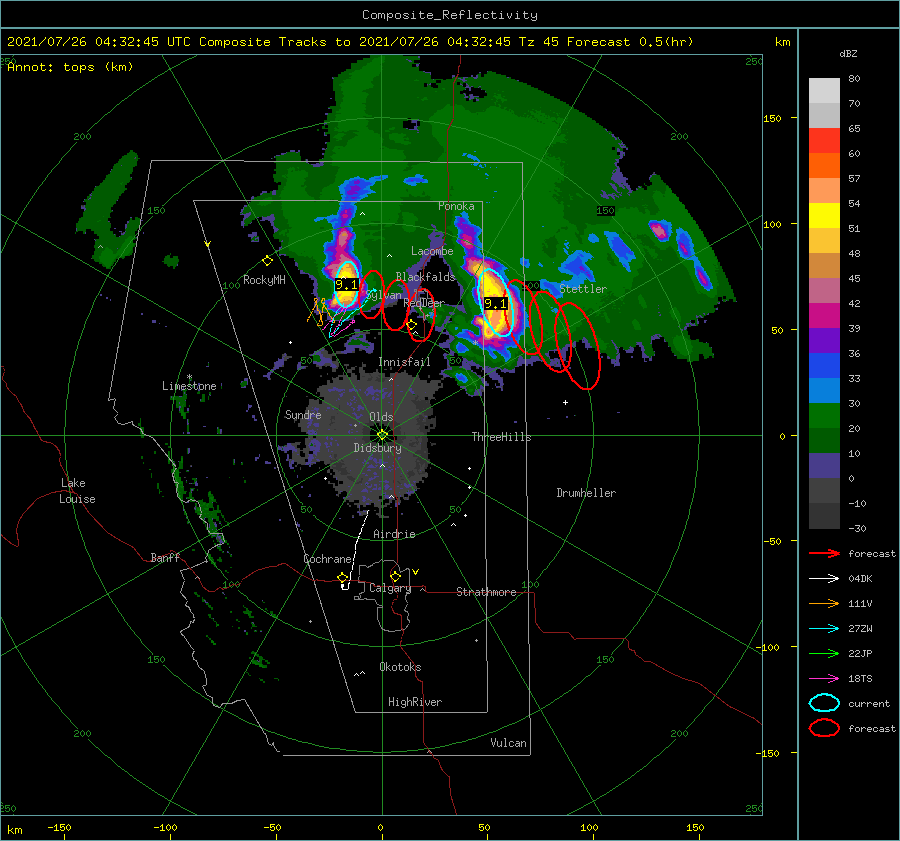
Task: Click the yellow radar-site diamond below Olds
Action: [382, 435]
